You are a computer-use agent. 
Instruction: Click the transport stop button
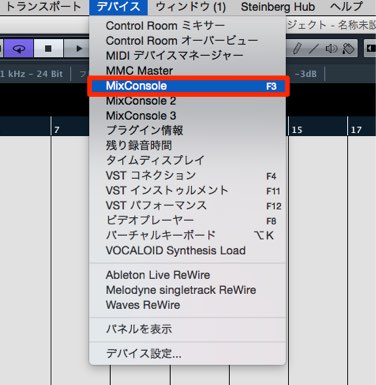click(48, 49)
